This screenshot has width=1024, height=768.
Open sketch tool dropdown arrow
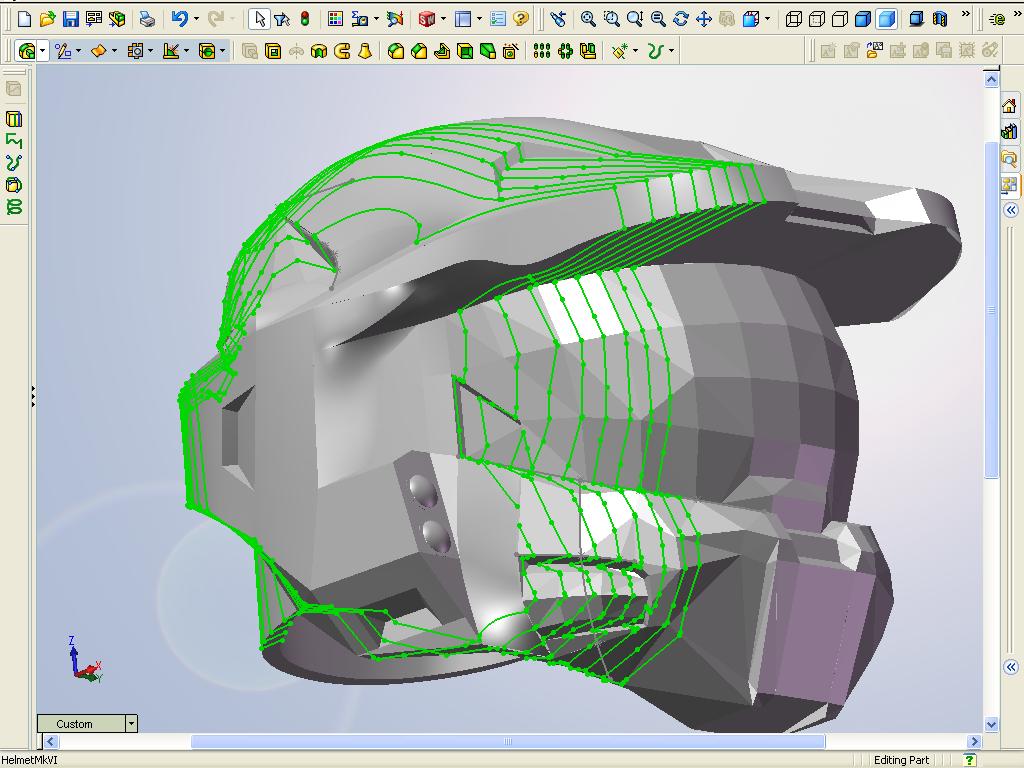click(78, 50)
